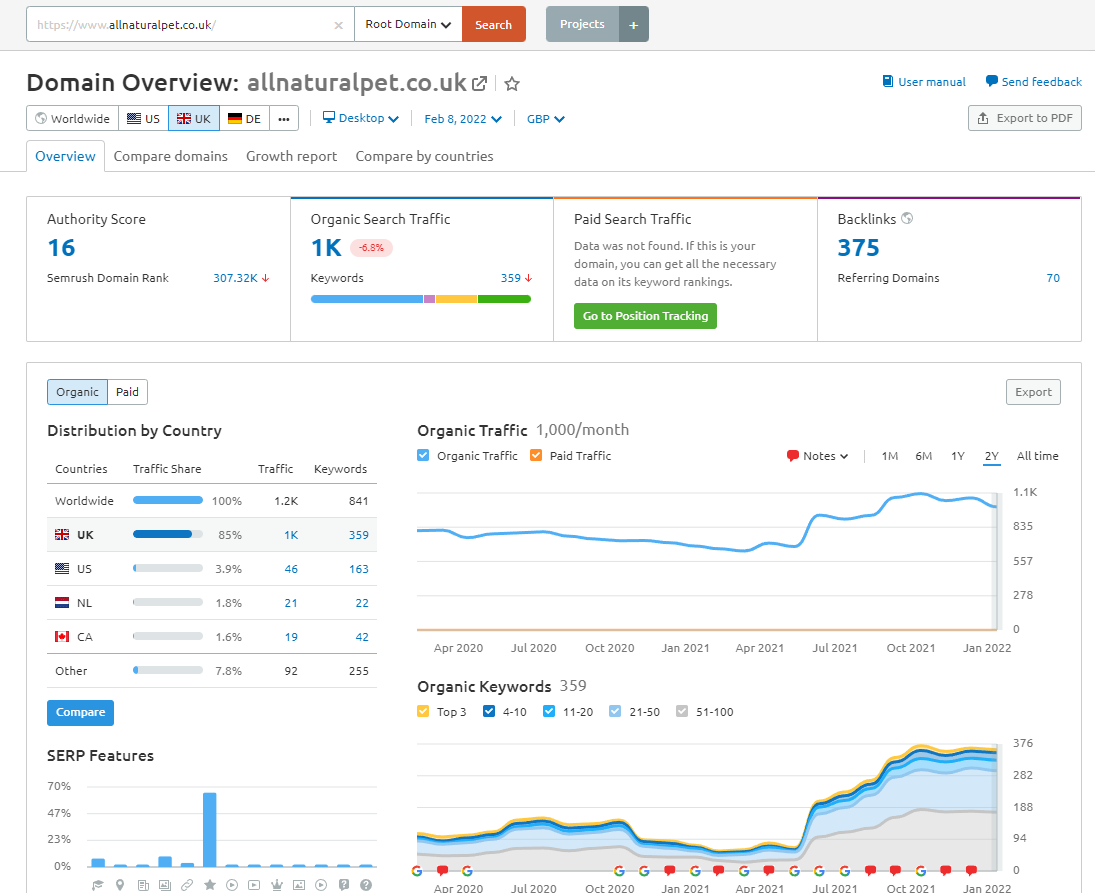Screen dimensions: 1095x893
Task: Click the plus icon next to Projects
Action: (x=633, y=25)
